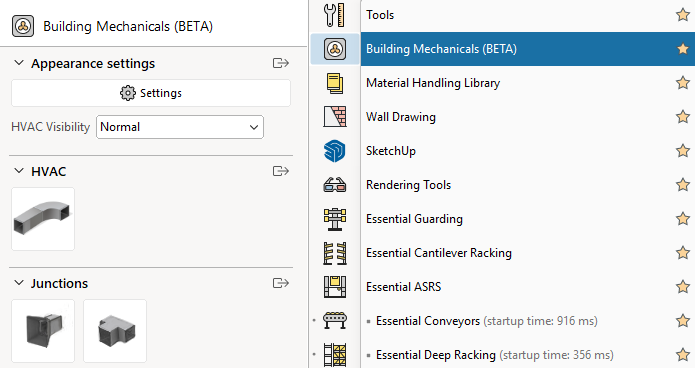Open the SketchUp logo icon
Viewport: 695px width, 368px height.
pyautogui.click(x=335, y=151)
